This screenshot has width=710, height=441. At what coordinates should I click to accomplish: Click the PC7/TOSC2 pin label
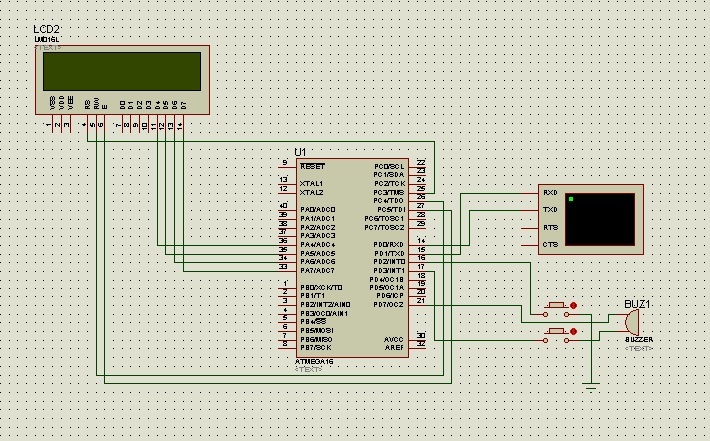click(384, 227)
